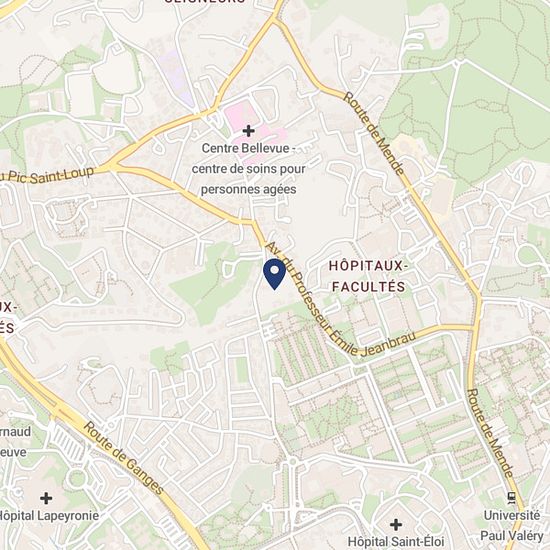550x550 pixels.
Task: Select the Pic Saint-Loup road label
Action: (x=47, y=175)
